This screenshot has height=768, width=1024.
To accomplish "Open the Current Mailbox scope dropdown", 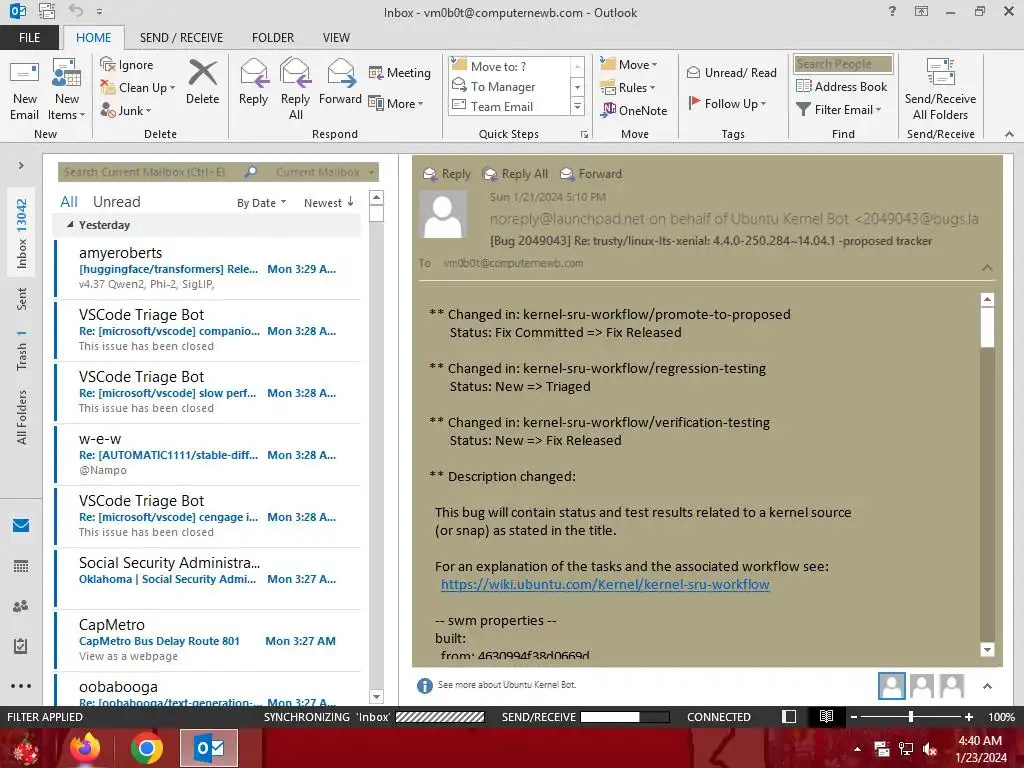I will click(x=324, y=172).
